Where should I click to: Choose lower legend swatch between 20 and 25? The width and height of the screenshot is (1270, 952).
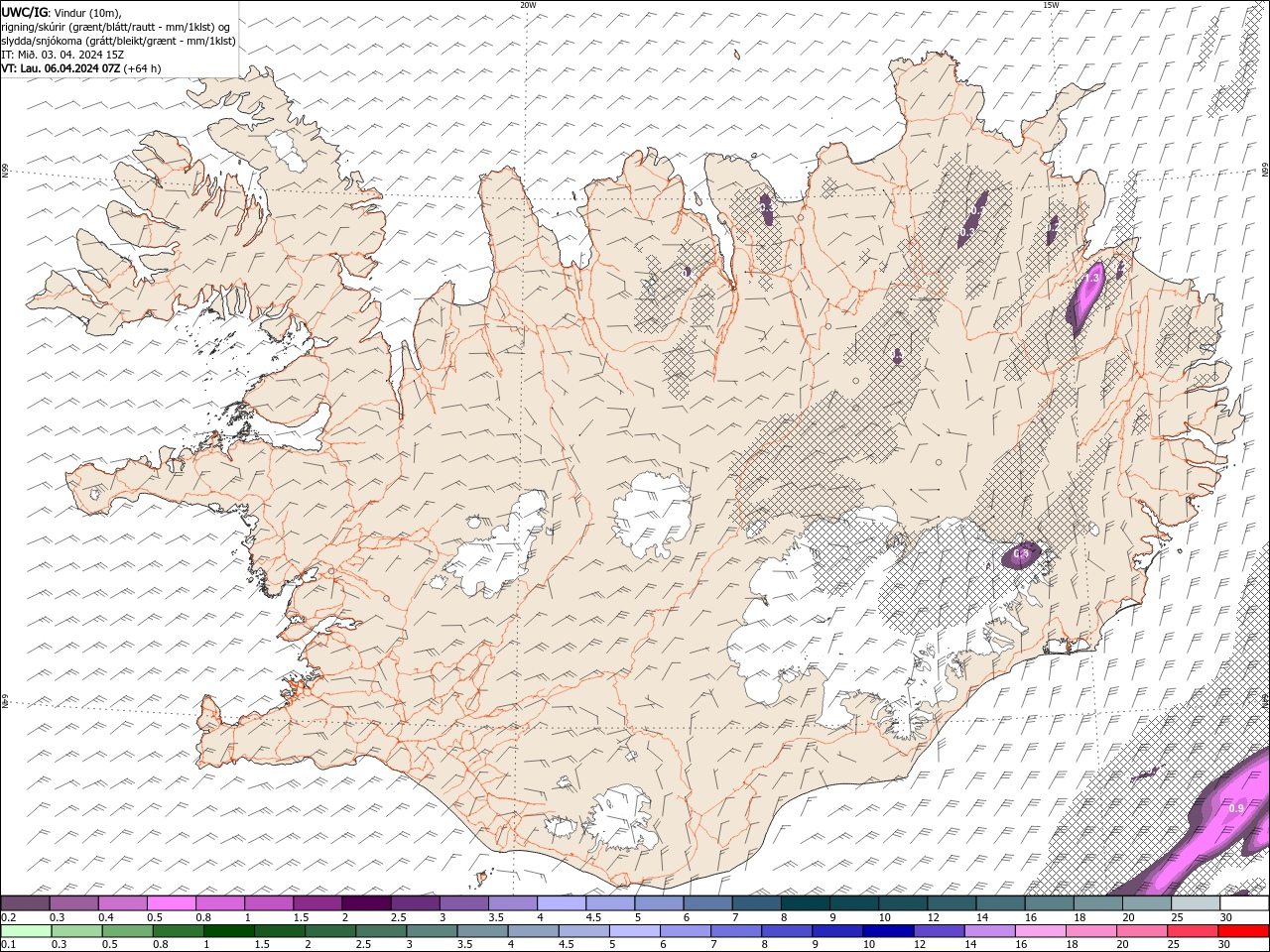coord(1142,931)
